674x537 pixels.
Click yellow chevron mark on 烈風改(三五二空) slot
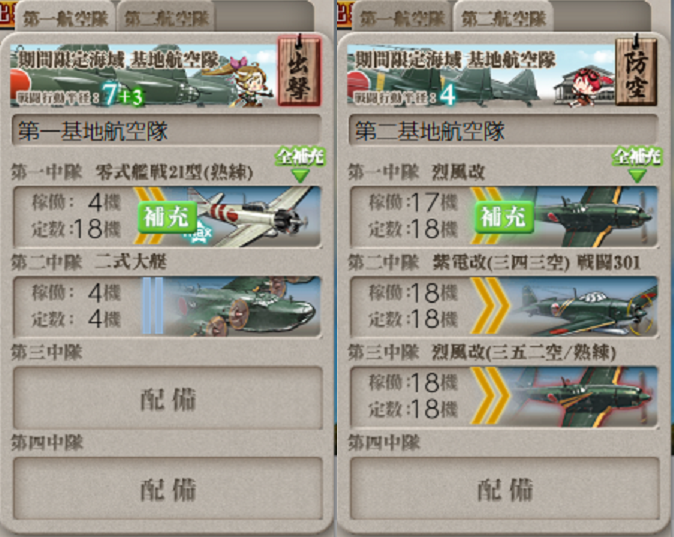coord(490,396)
